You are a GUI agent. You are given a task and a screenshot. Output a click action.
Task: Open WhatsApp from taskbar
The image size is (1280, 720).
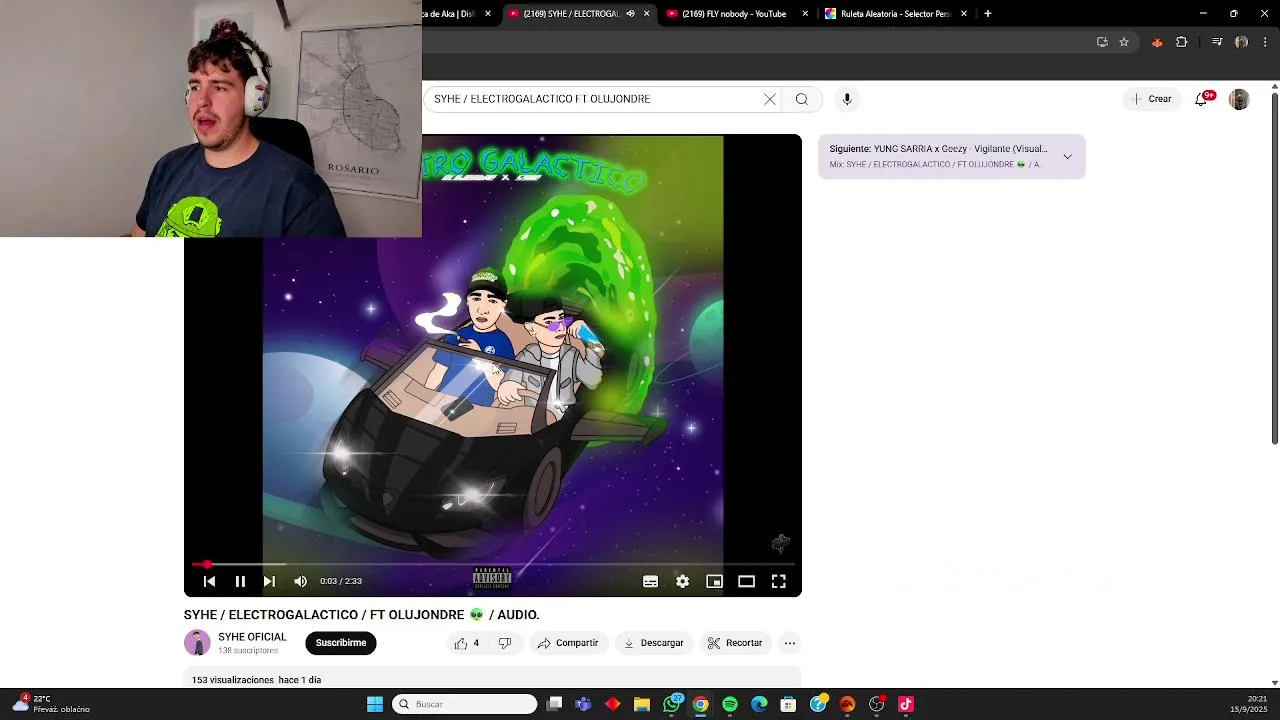tap(672, 704)
